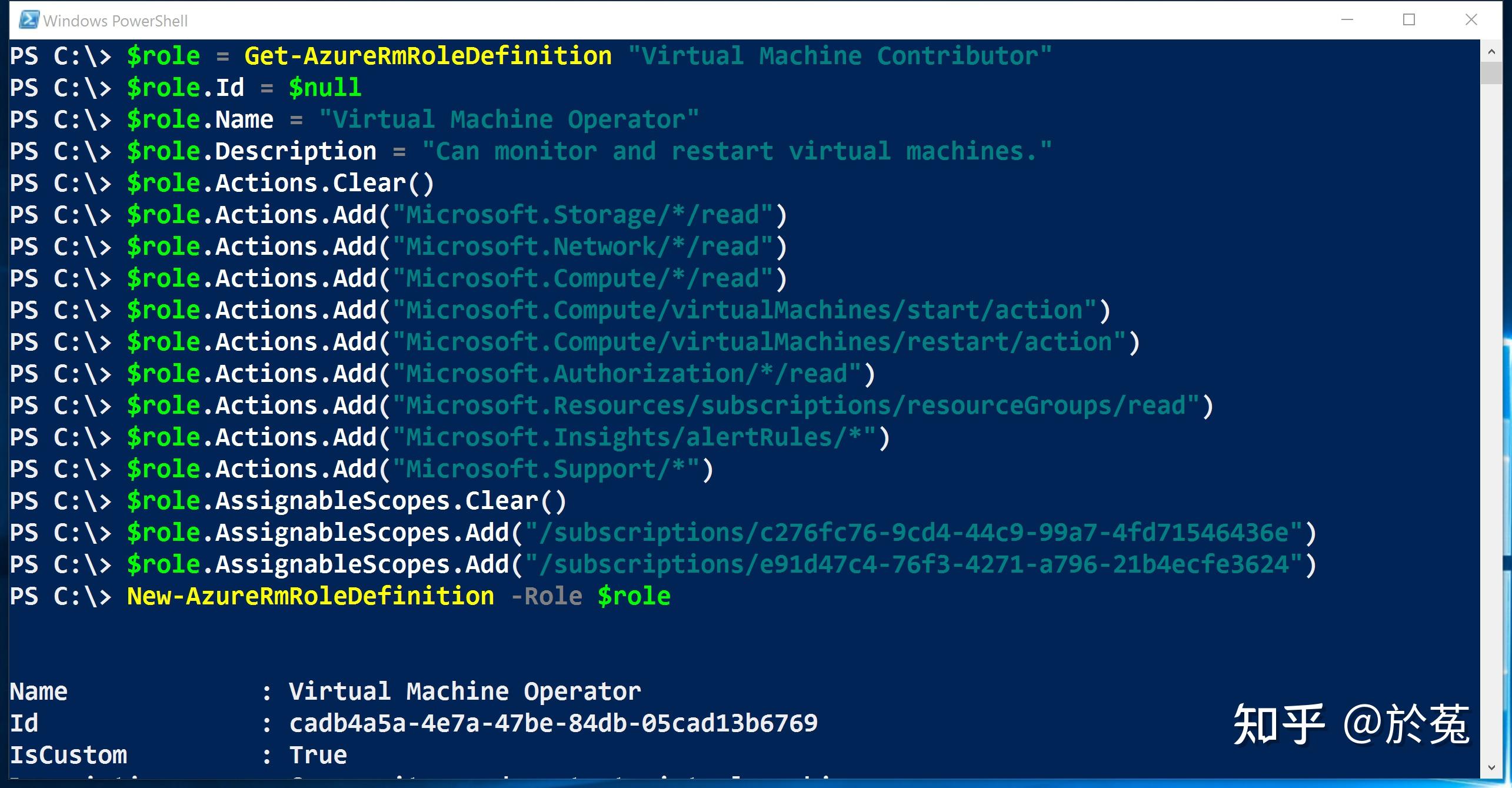Click the "Can monitor and restart" description string

(x=737, y=151)
